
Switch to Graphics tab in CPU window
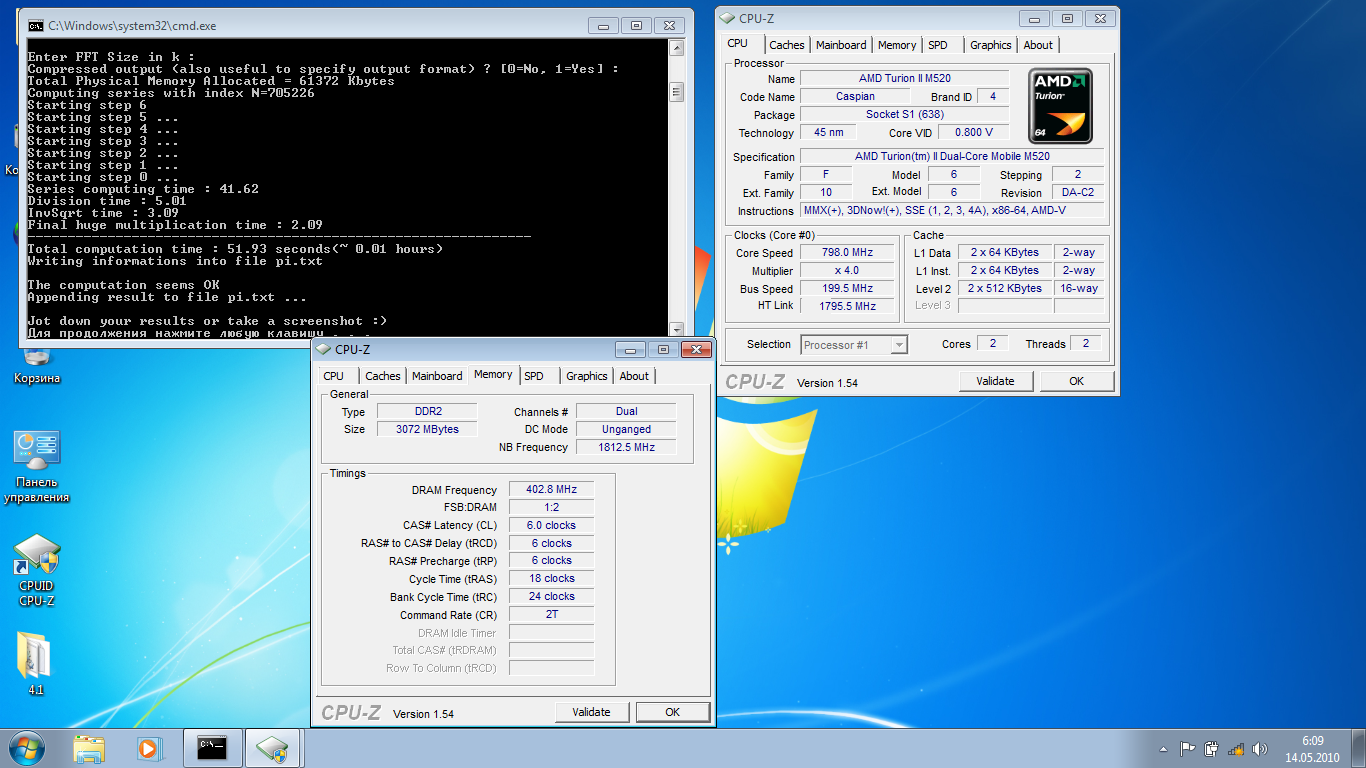(x=991, y=45)
